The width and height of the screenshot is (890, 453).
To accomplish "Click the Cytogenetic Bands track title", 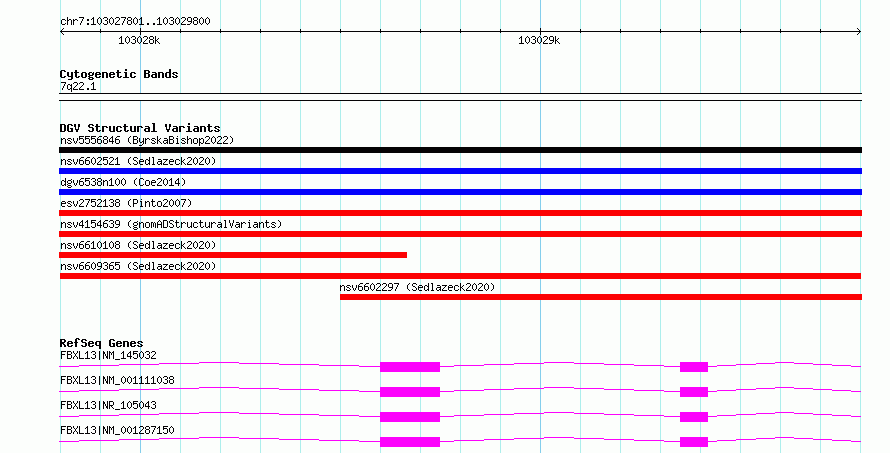I will click(x=119, y=74).
